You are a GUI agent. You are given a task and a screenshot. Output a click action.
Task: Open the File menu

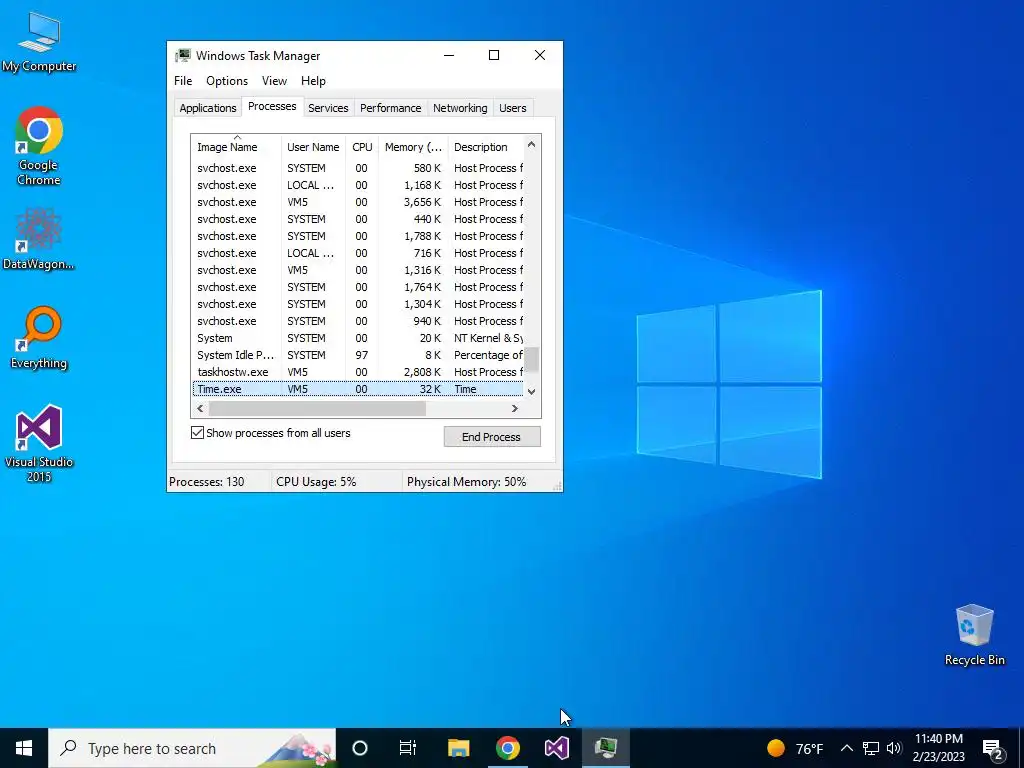[x=183, y=81]
